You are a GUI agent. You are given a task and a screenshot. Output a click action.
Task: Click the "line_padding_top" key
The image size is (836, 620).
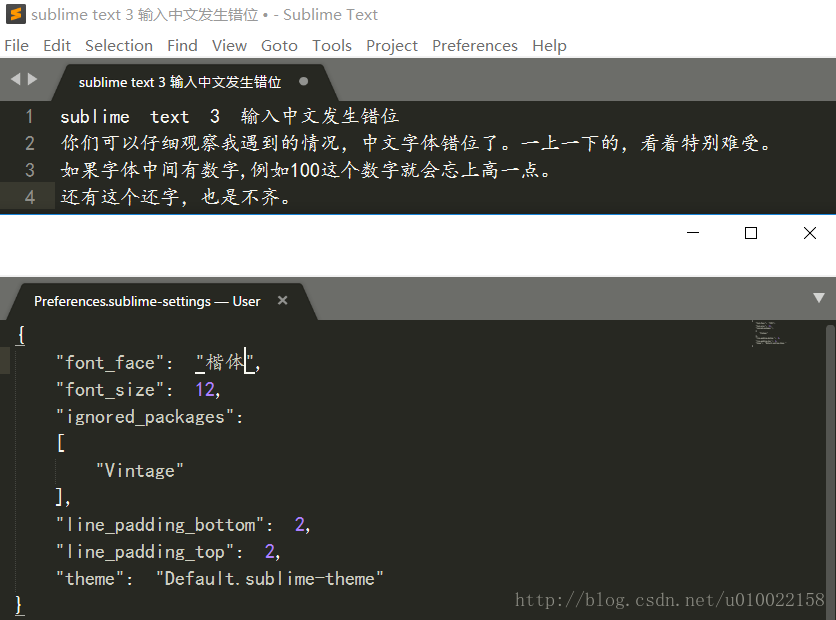point(145,552)
